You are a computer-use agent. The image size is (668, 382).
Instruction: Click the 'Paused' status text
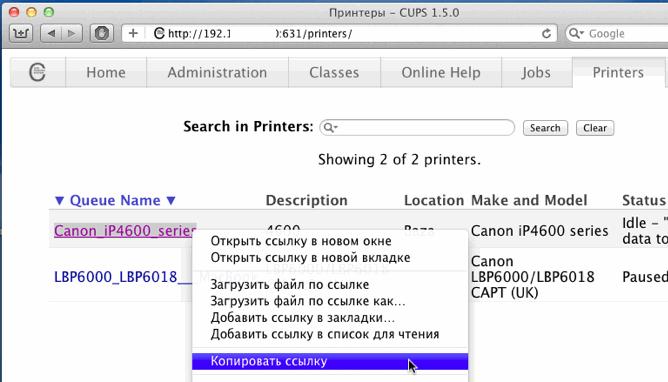point(645,277)
